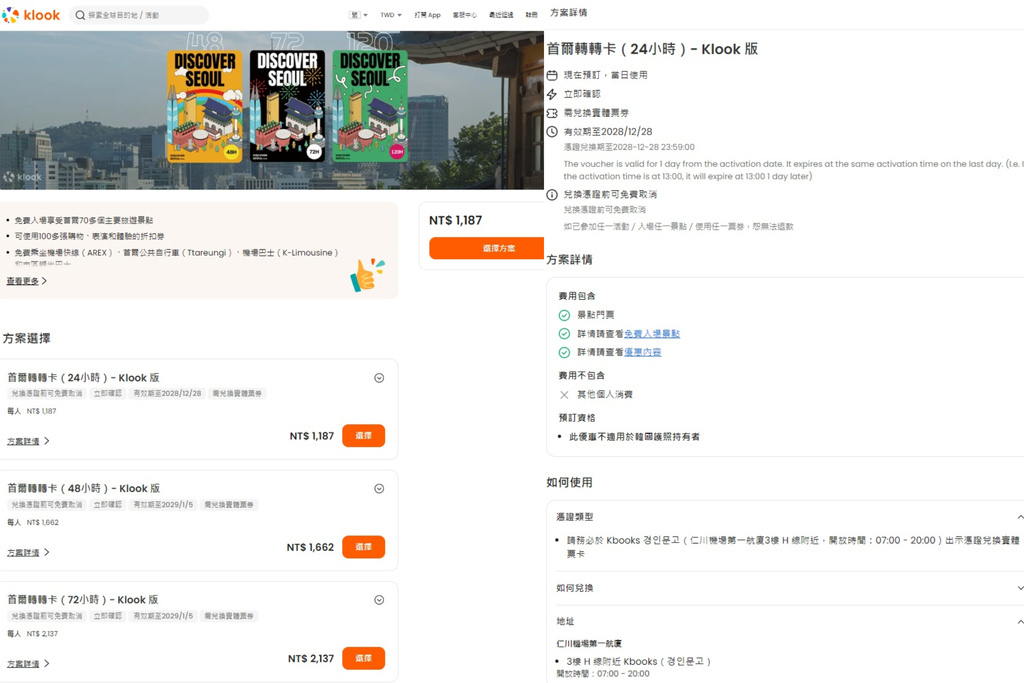Click the 如何使用 heading in details panel

tap(569, 483)
